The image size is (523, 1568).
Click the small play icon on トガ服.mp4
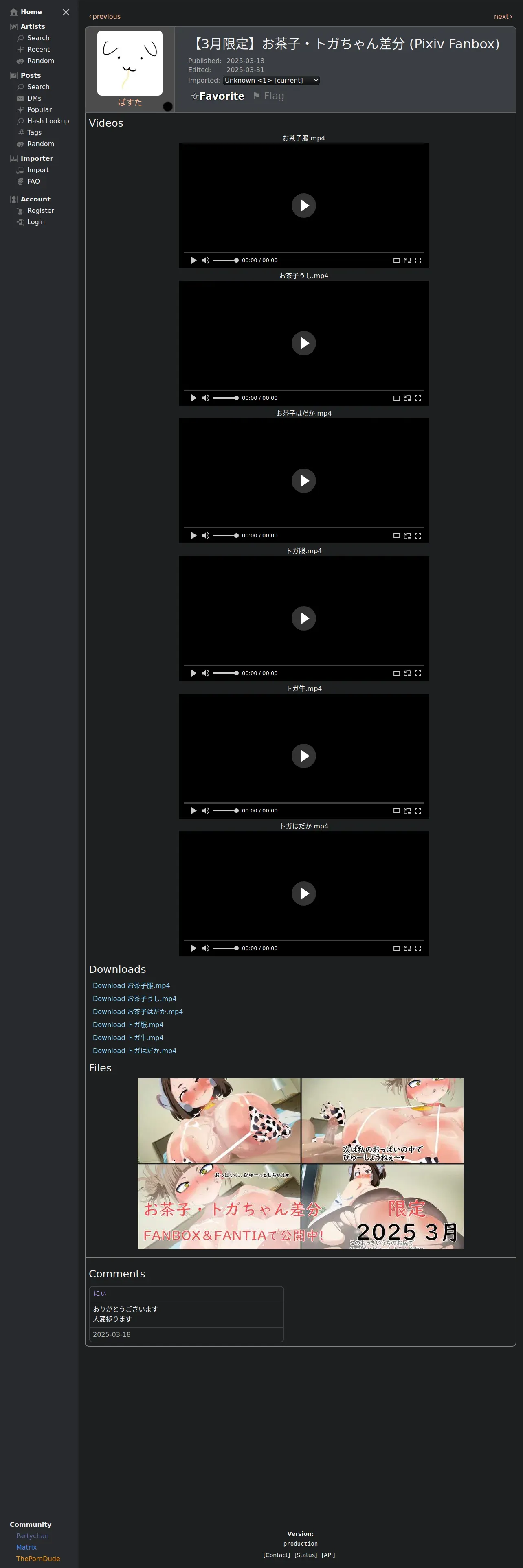pos(193,673)
